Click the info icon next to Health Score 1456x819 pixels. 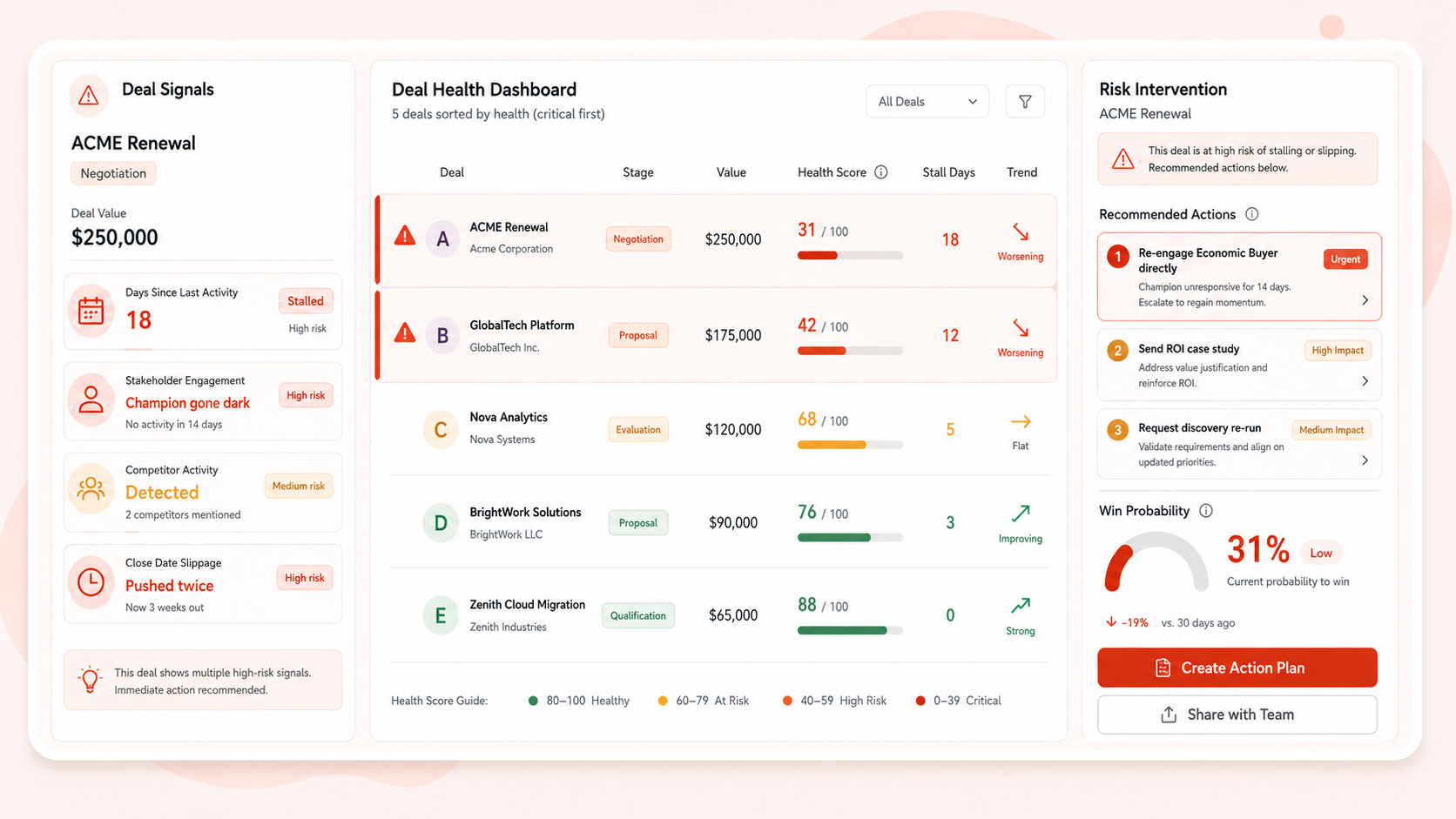click(881, 172)
